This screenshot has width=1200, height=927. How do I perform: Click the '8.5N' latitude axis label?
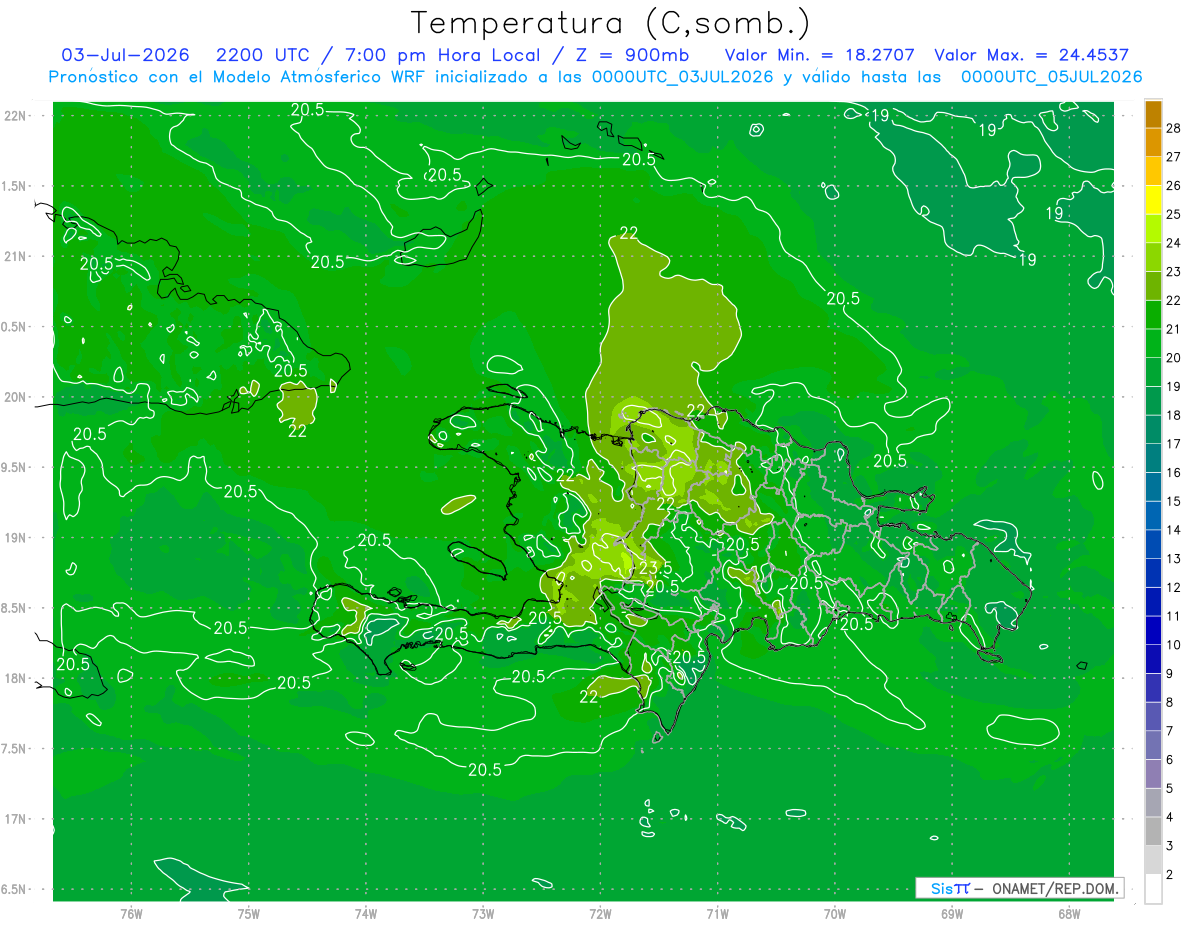(14, 608)
